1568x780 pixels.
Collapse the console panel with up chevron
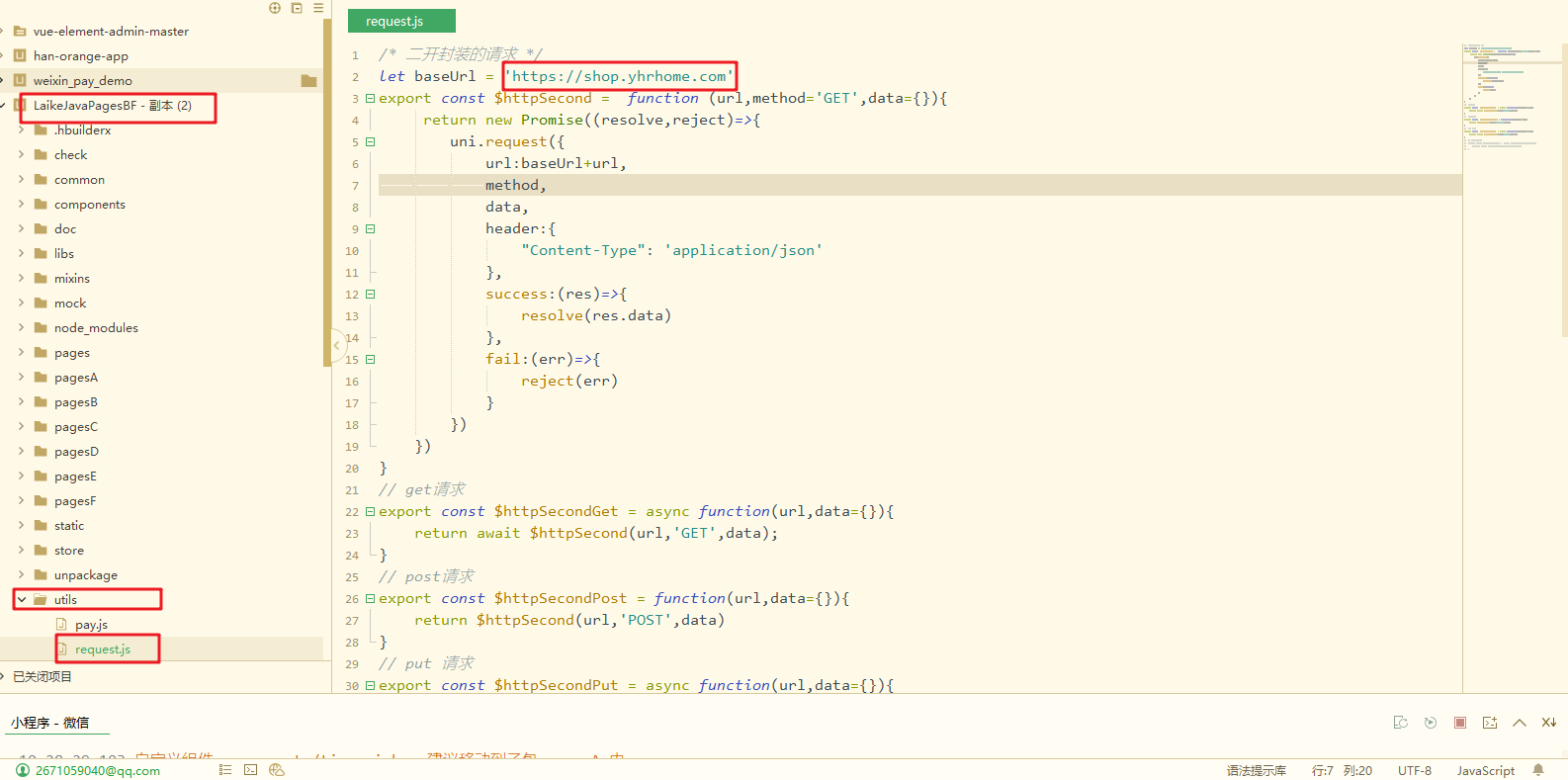[1520, 723]
